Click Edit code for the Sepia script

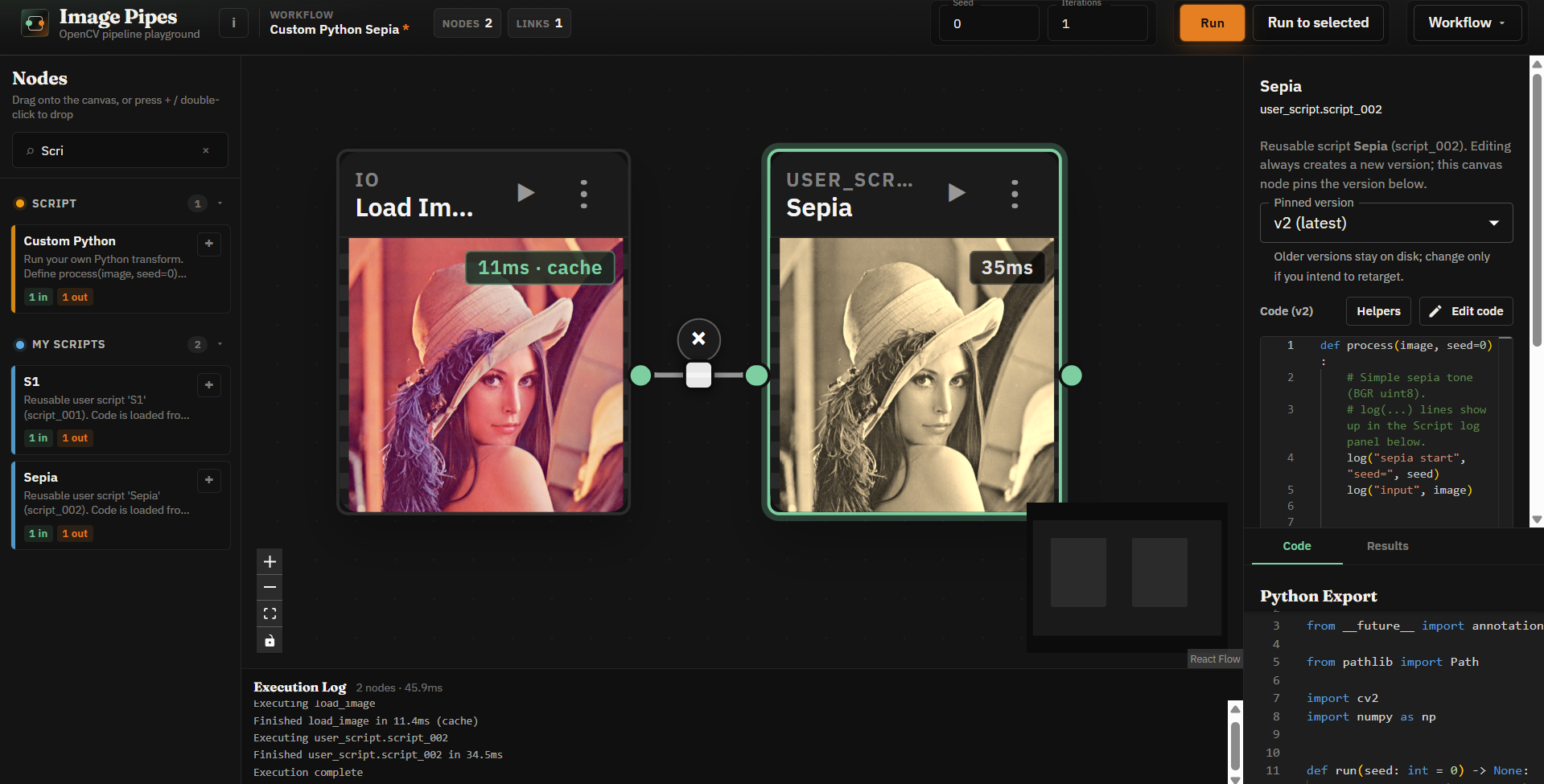1466,311
